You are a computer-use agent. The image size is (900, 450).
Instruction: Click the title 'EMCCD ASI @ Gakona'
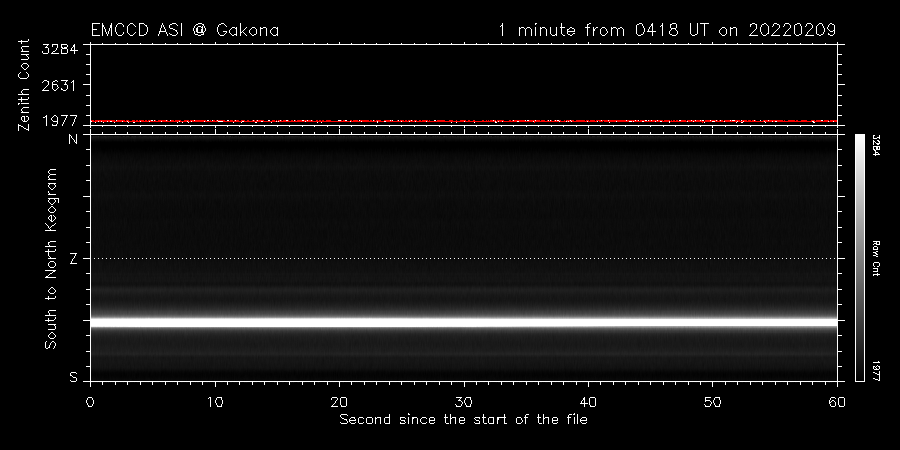tap(185, 30)
